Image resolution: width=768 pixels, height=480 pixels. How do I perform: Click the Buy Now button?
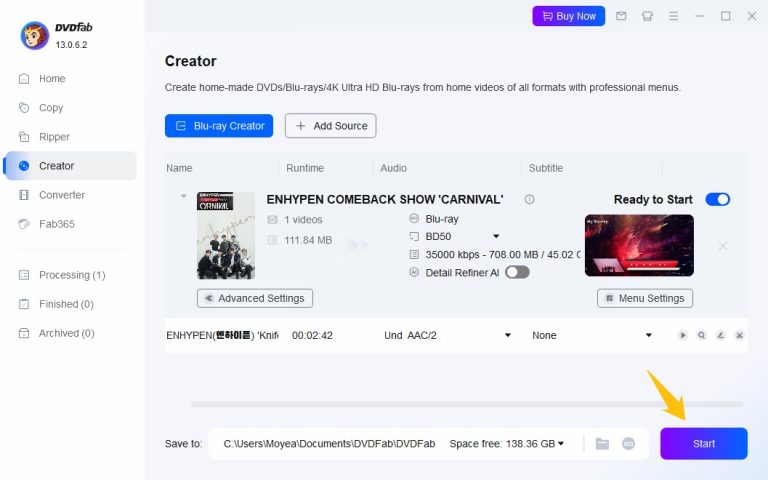(x=569, y=16)
